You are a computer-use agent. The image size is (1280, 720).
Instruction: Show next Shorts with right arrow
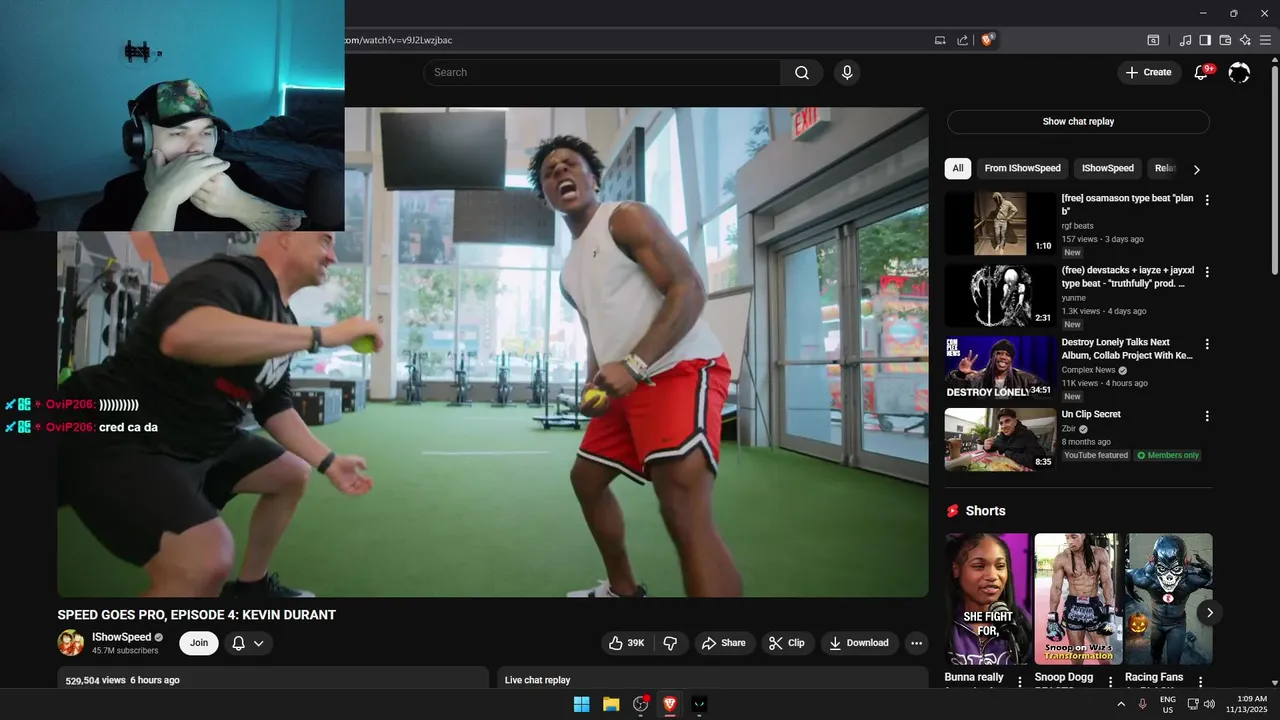click(x=1209, y=613)
